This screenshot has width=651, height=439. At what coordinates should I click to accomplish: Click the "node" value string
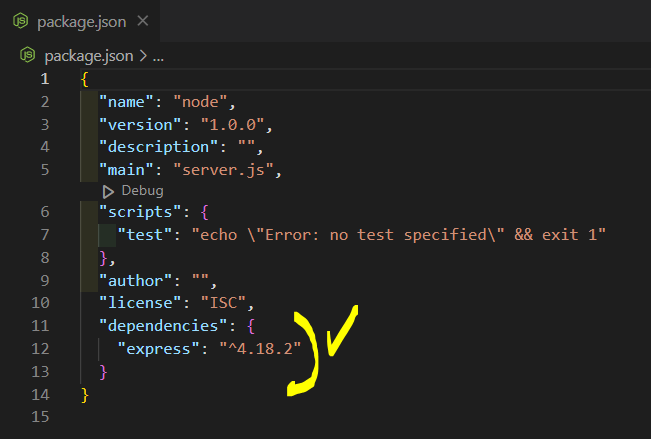[201, 102]
